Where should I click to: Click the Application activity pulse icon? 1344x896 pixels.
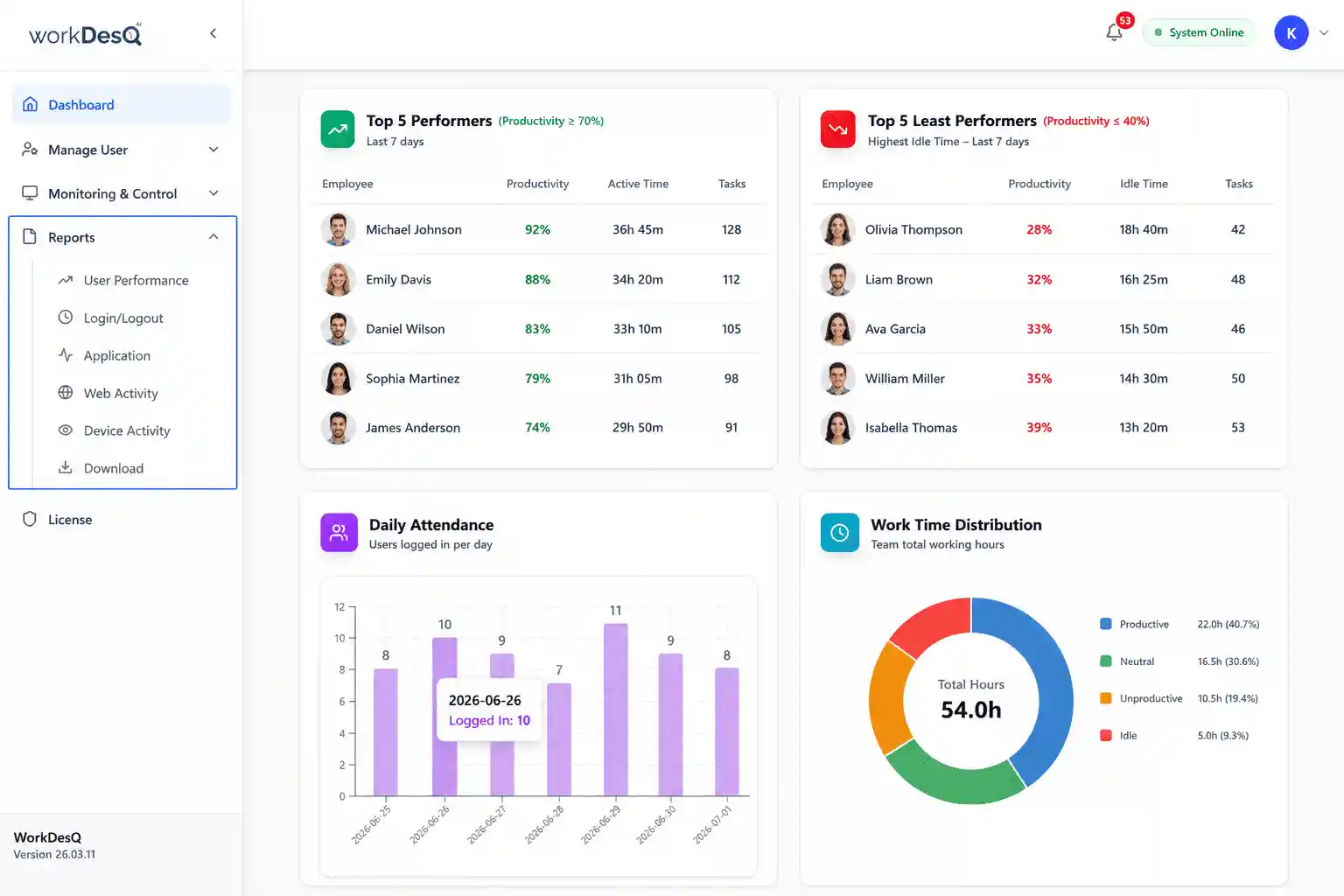coord(66,354)
